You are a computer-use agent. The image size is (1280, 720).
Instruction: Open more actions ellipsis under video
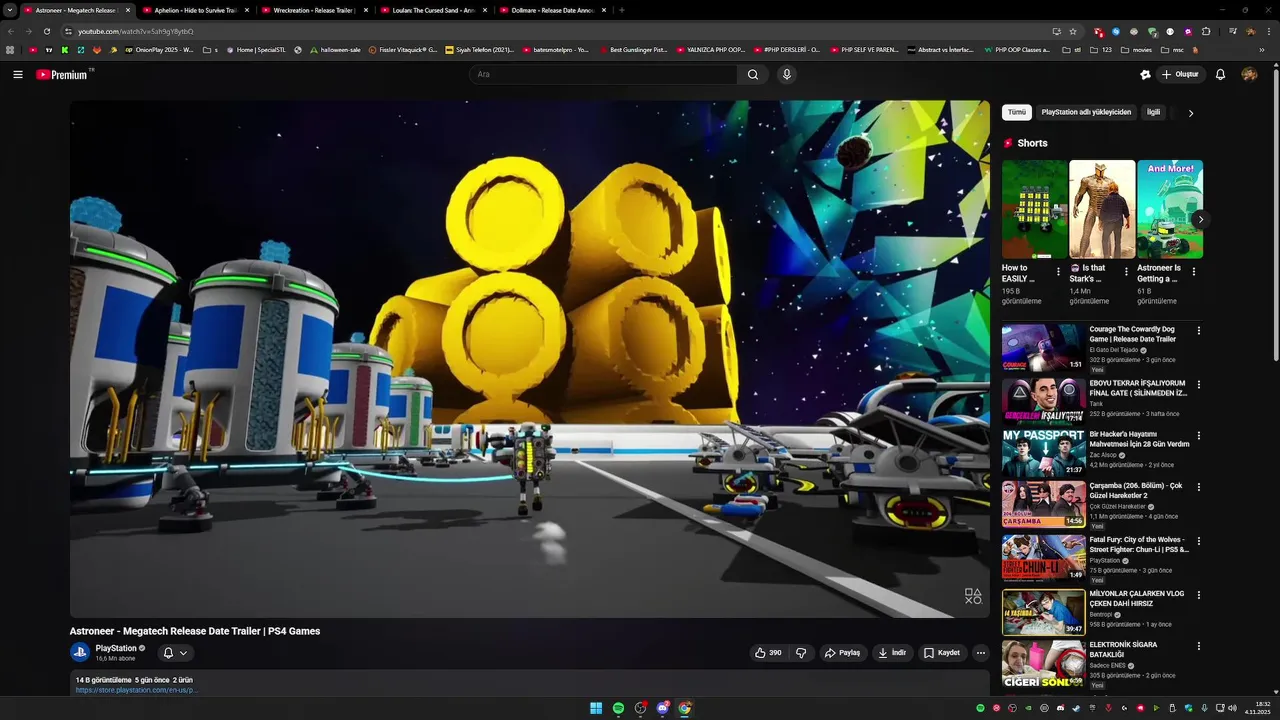click(x=980, y=653)
